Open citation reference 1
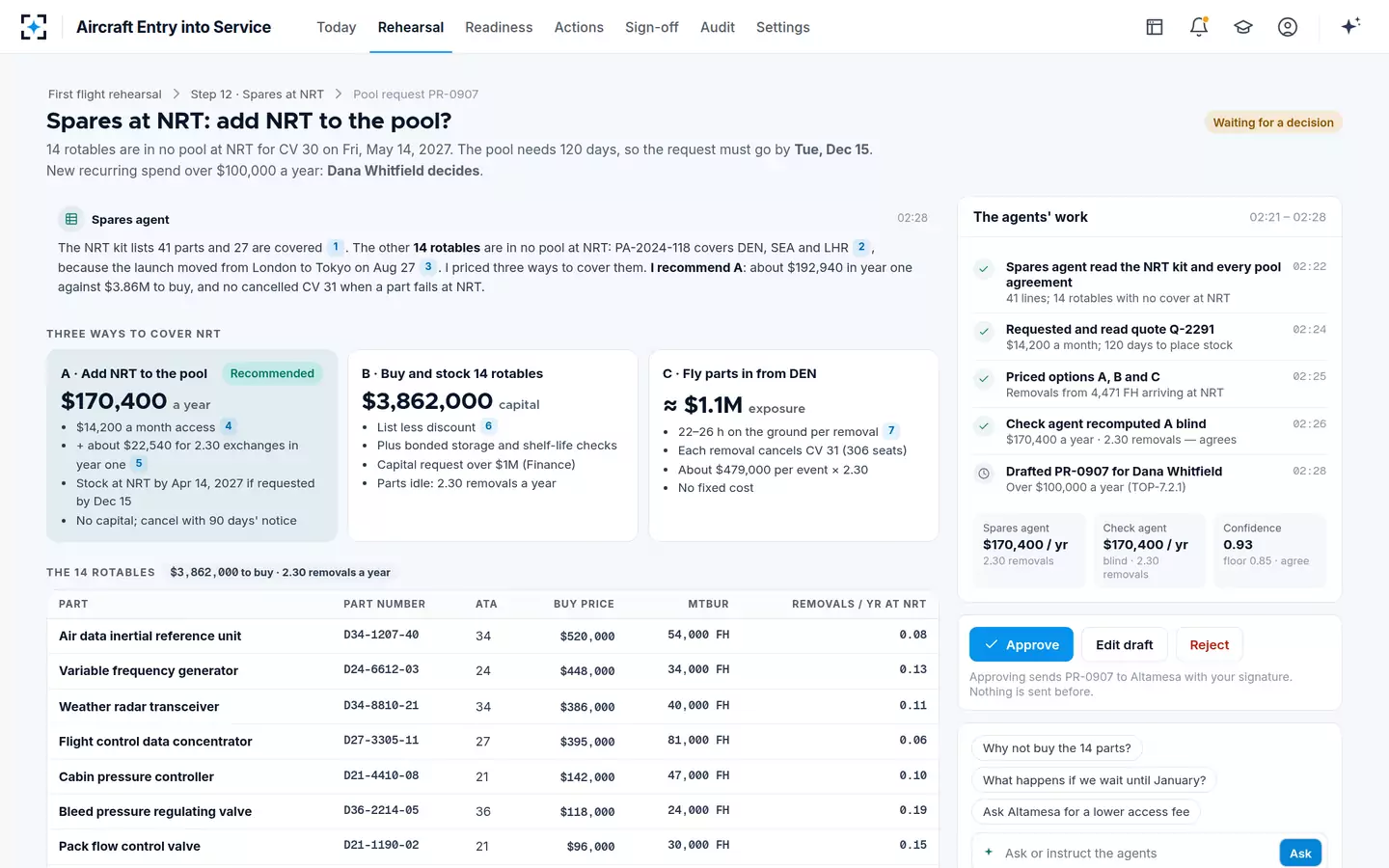Screen dimensions: 1389x868 pos(336,247)
